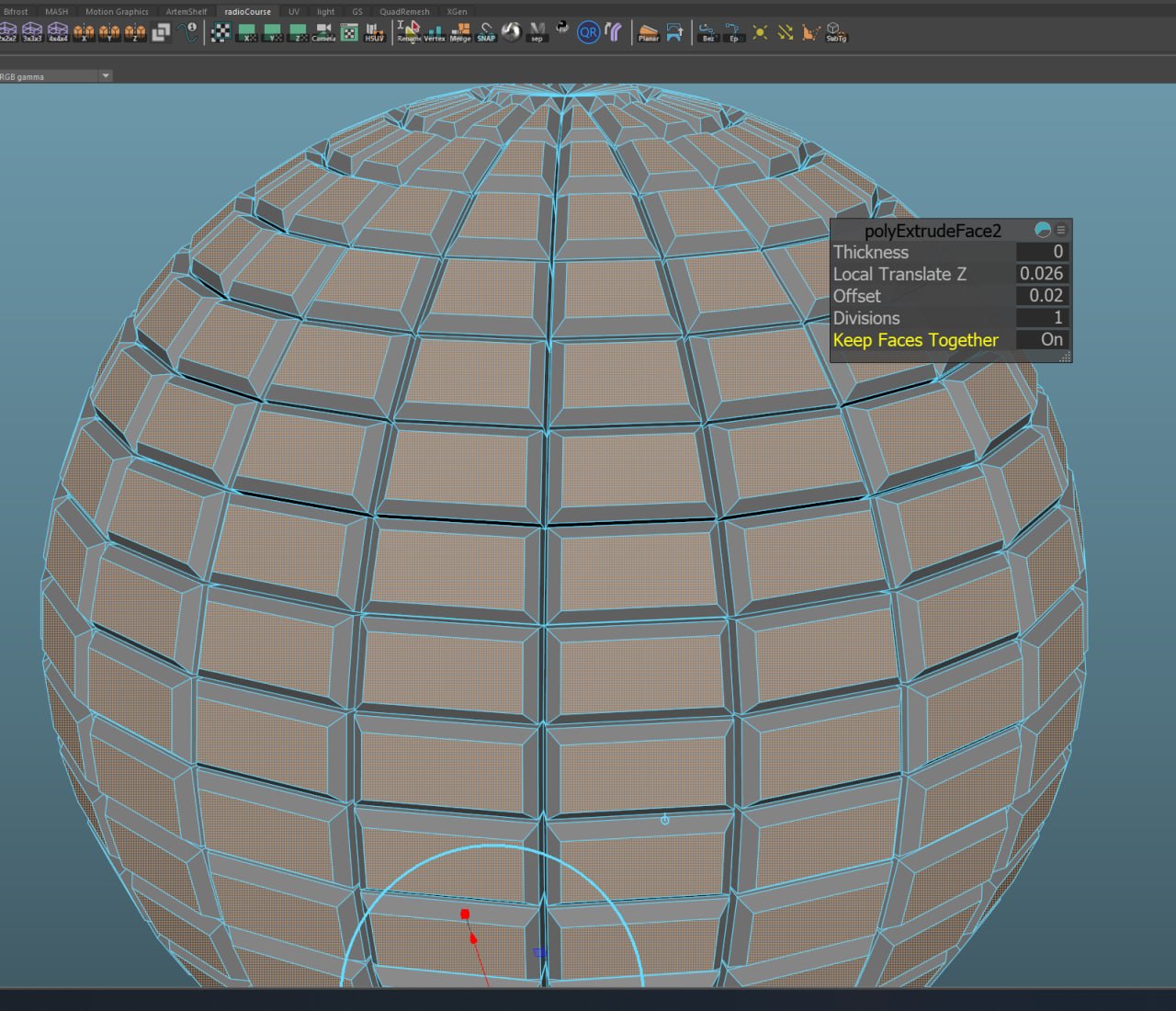Click the checkerboard texture shelf icon

[220, 32]
